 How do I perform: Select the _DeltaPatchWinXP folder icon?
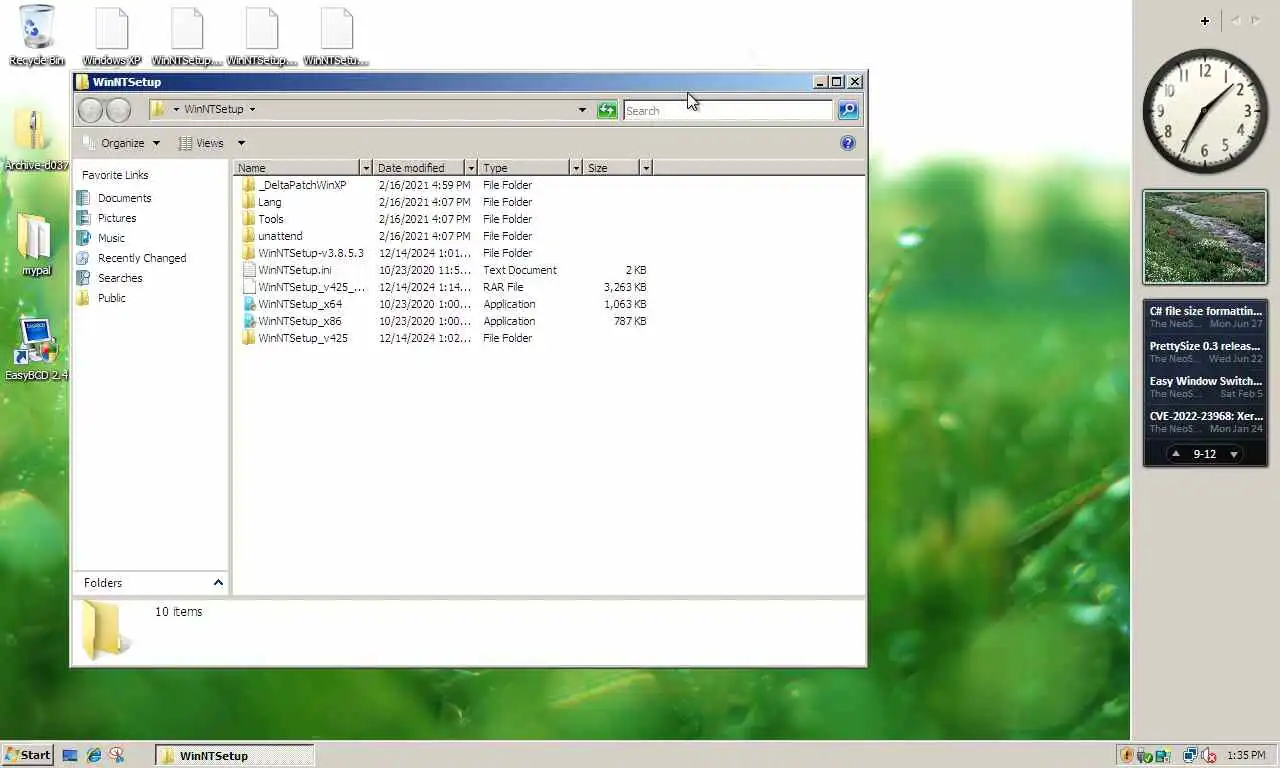pyautogui.click(x=249, y=185)
